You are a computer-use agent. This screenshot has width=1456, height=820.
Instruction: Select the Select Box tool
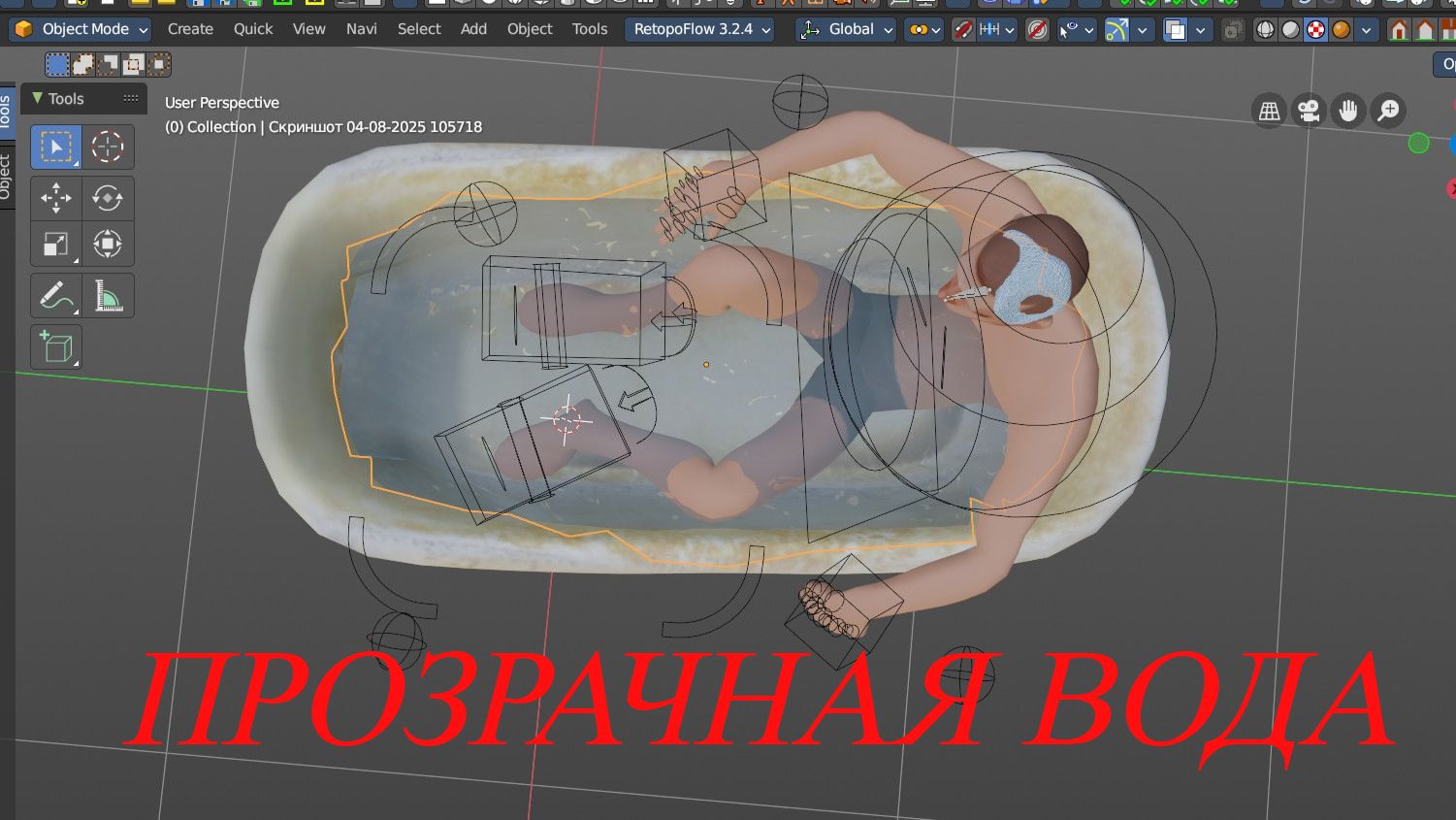pyautogui.click(x=56, y=147)
